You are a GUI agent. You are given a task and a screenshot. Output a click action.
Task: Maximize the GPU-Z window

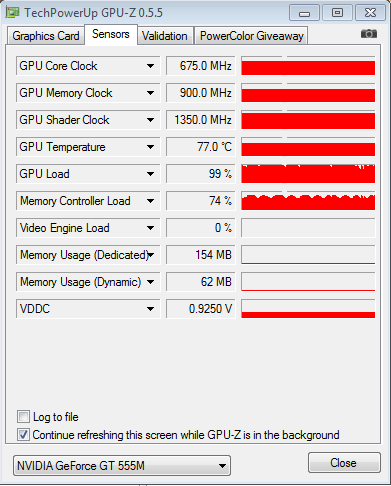(x=337, y=13)
